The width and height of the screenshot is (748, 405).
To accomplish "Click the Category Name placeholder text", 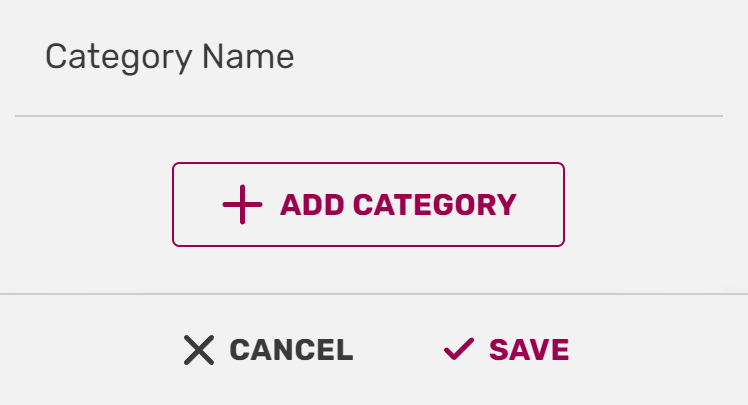I will click(x=170, y=56).
